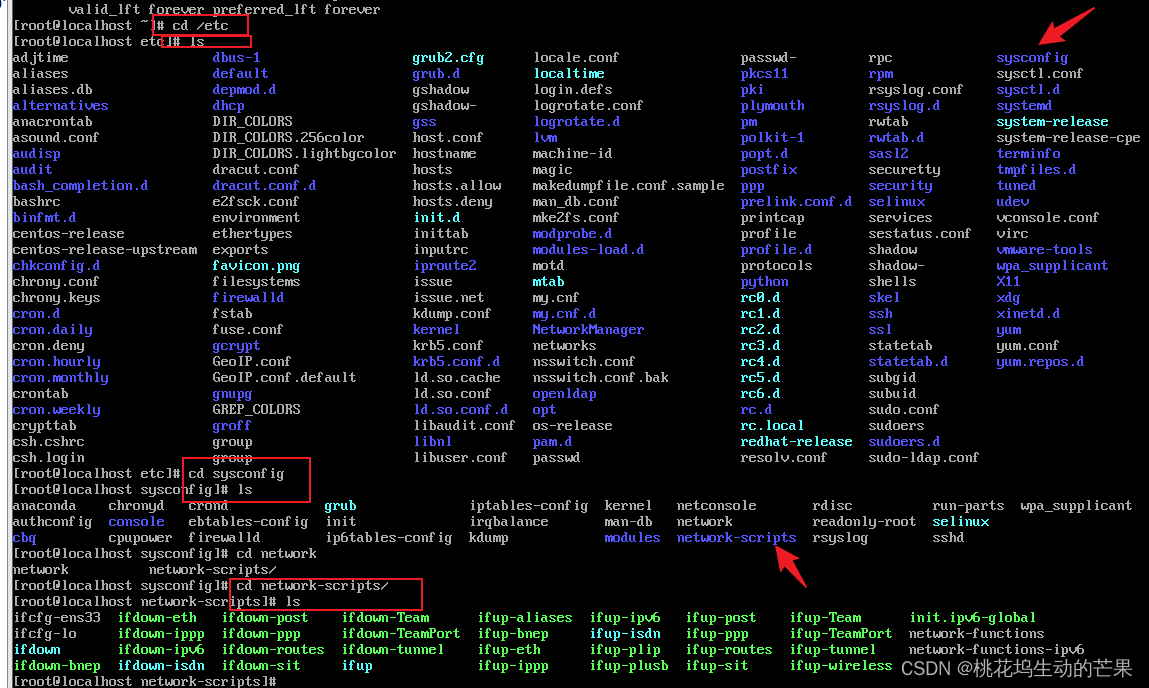1149x688 pixels.
Task: Click "authconfig" in the sysconfig listing
Action: click(53, 522)
